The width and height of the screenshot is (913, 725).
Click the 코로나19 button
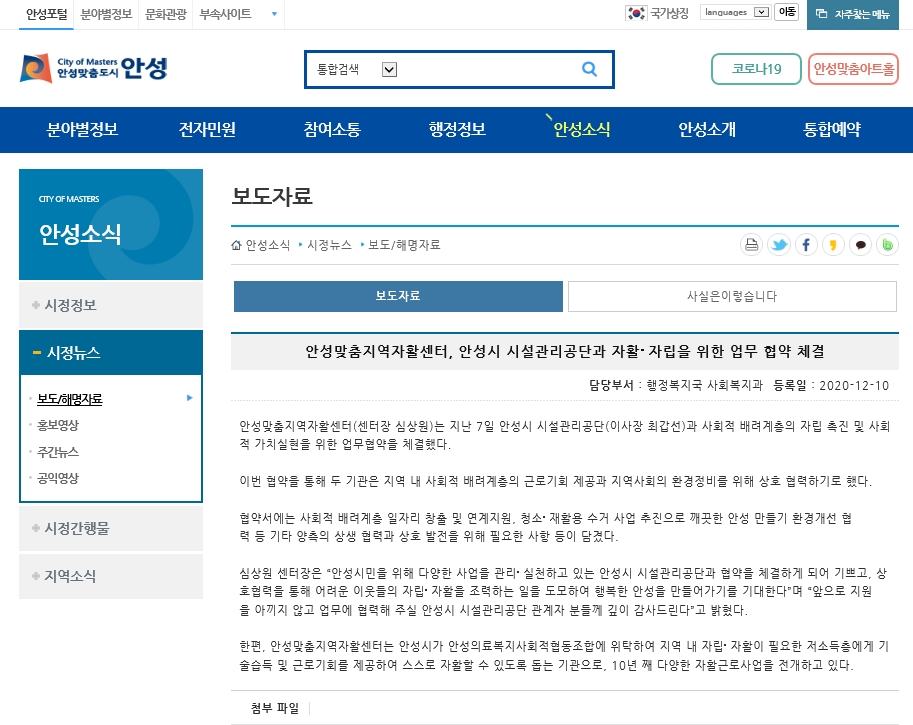coord(756,69)
